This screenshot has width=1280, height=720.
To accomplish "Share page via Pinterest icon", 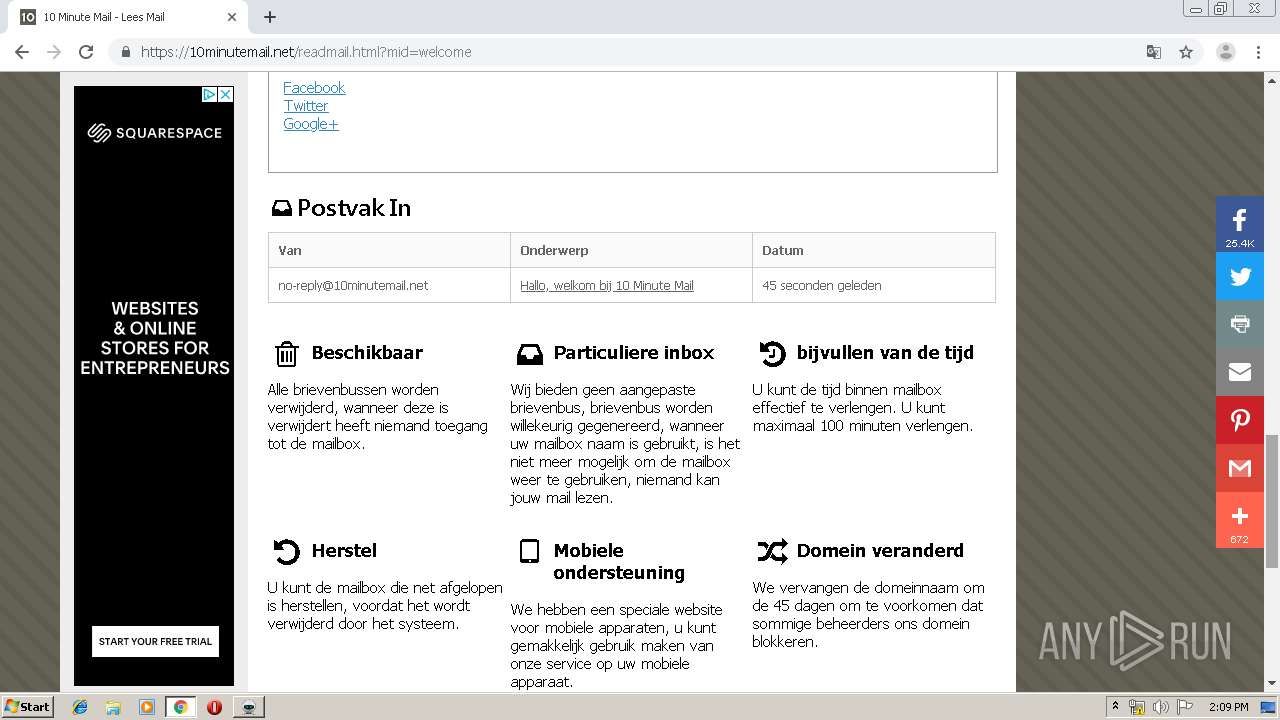I will 1240,420.
